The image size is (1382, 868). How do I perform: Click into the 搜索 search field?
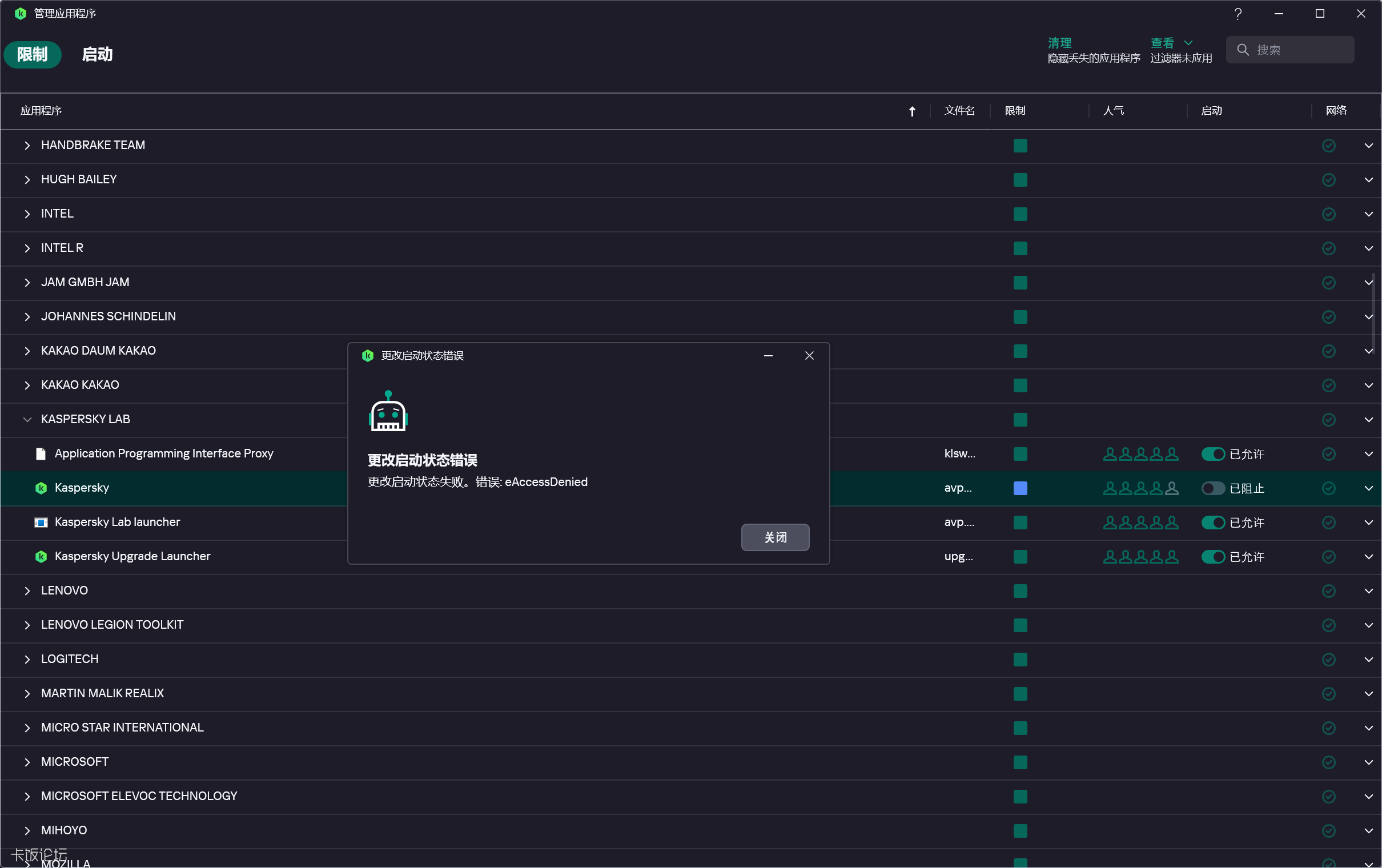[1289, 50]
